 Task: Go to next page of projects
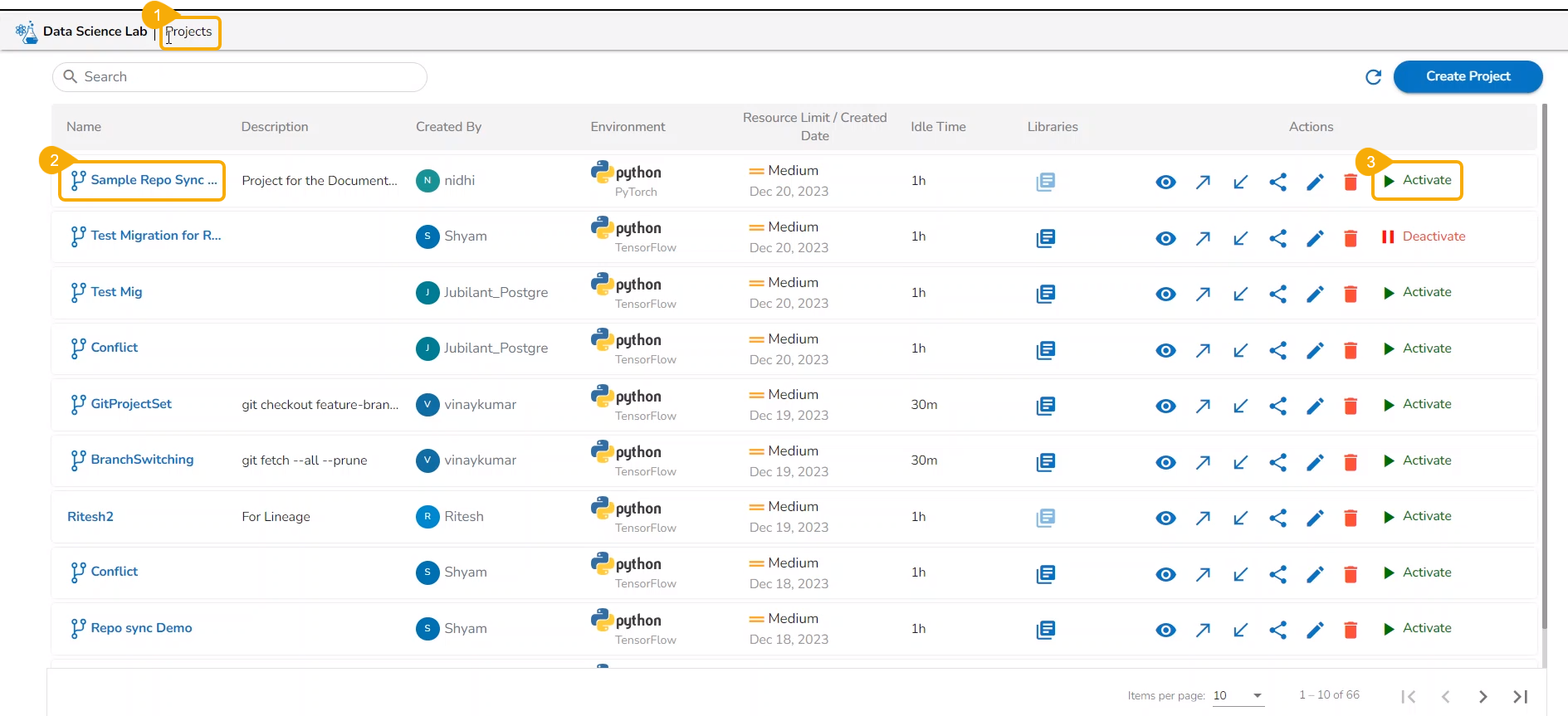click(1483, 697)
